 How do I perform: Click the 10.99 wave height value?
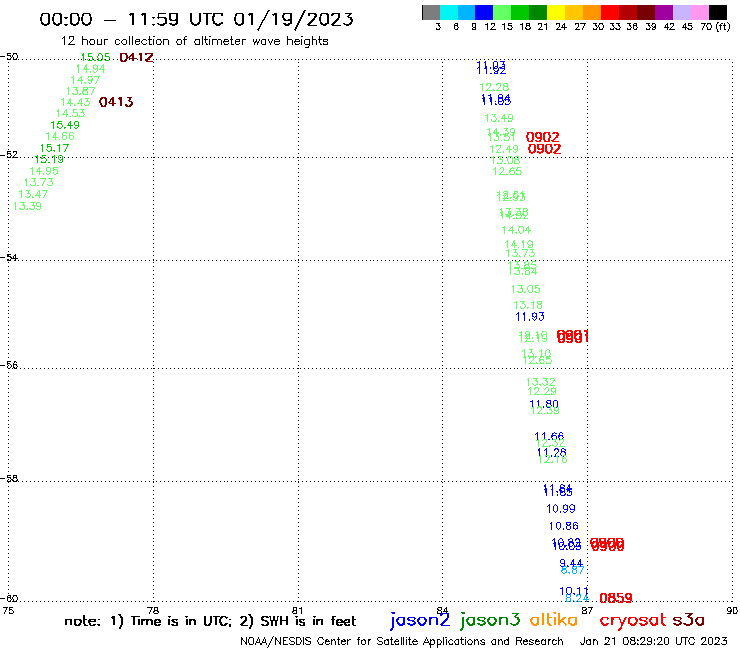(x=561, y=509)
